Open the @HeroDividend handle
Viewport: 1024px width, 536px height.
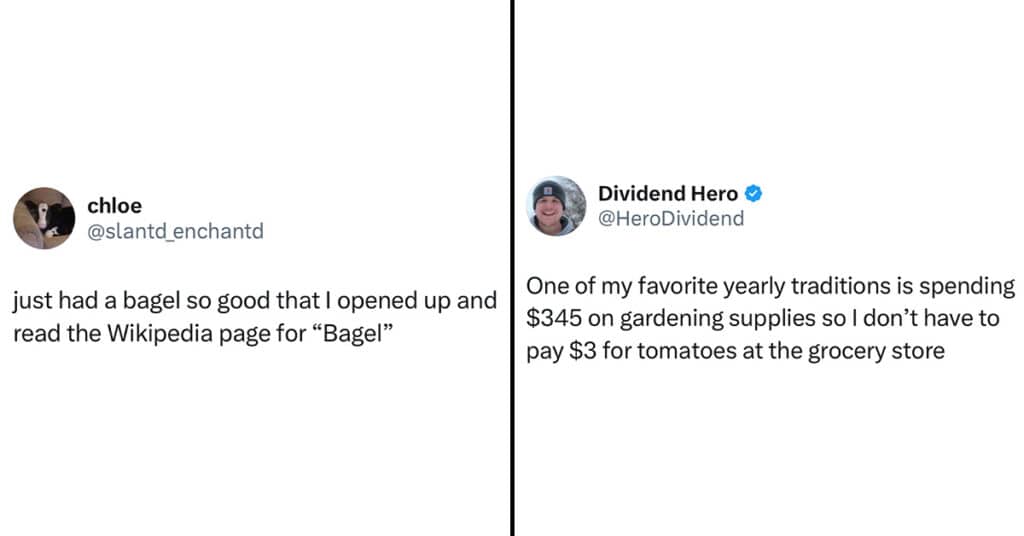[x=671, y=218]
